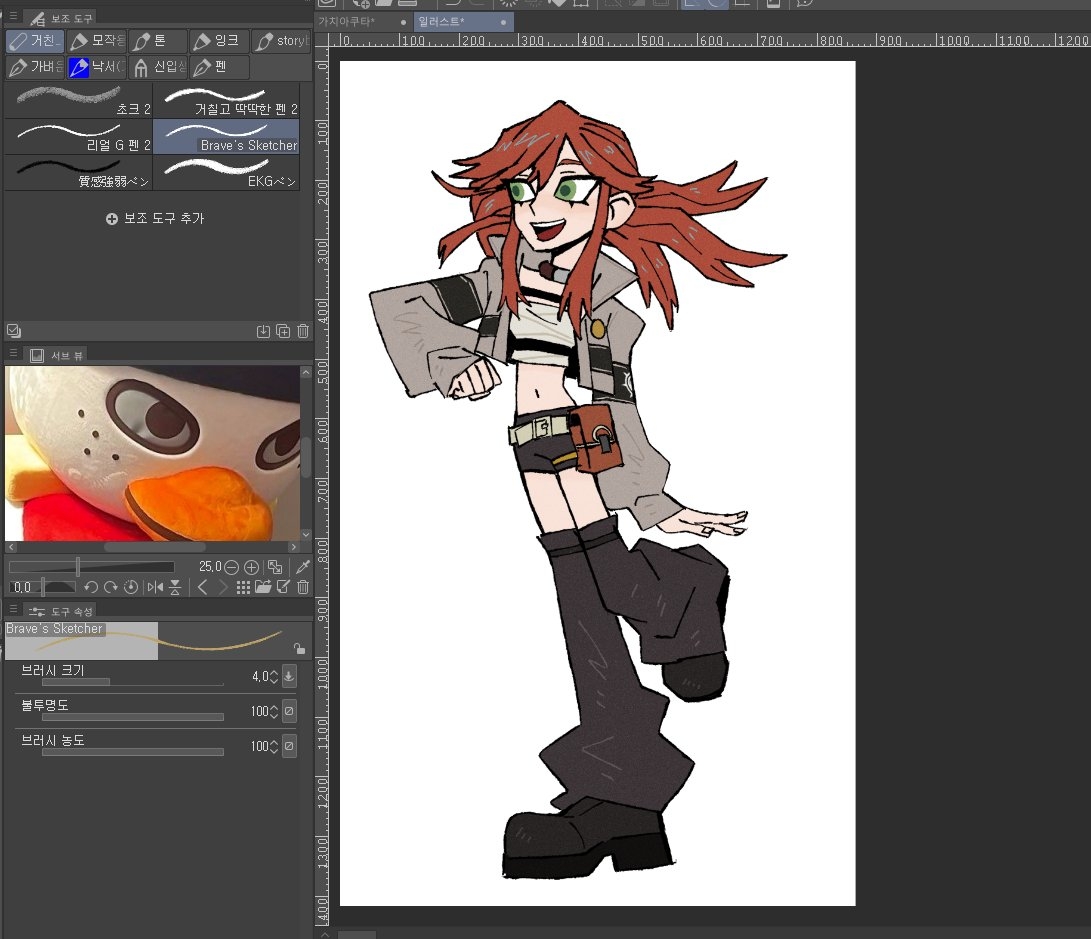Toggle the tool property lock icon
The height and width of the screenshot is (939, 1091).
299,648
